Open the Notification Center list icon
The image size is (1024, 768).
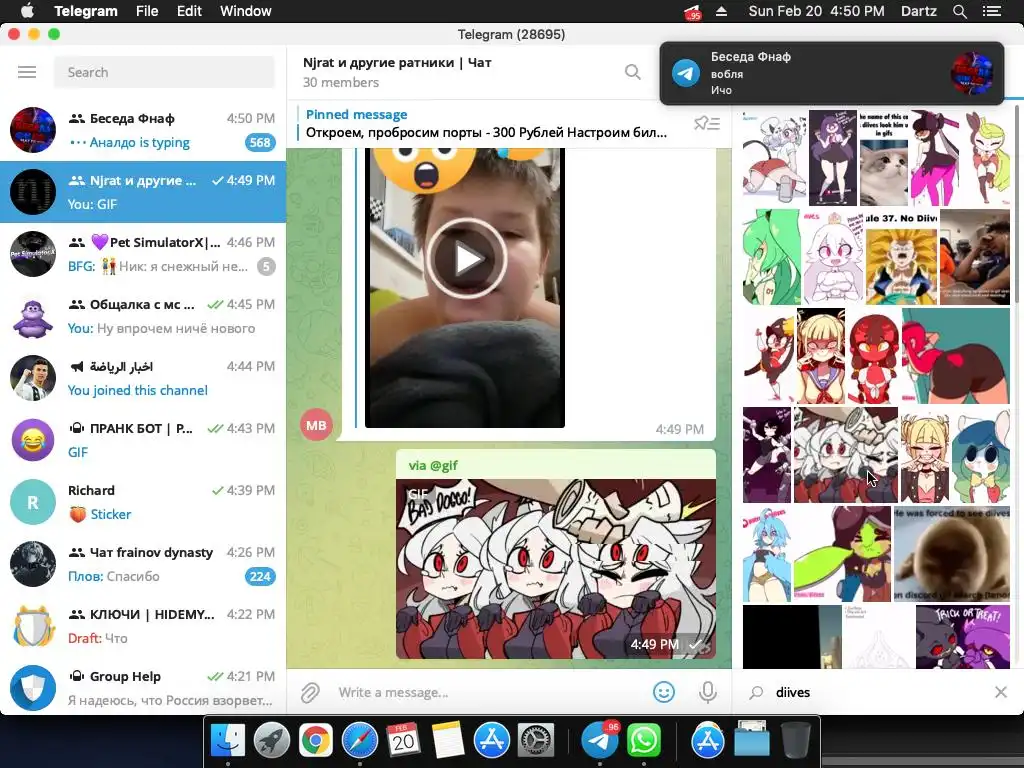pos(991,11)
